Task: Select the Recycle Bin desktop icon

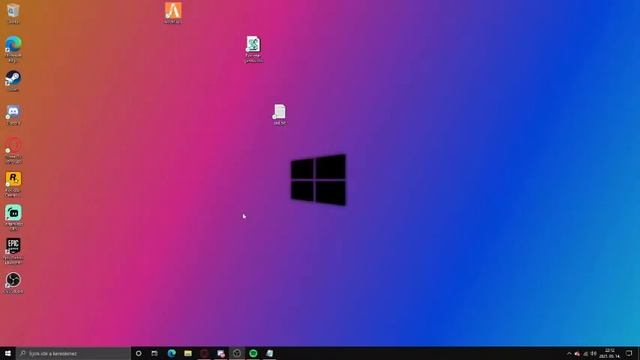Action: pyautogui.click(x=13, y=13)
